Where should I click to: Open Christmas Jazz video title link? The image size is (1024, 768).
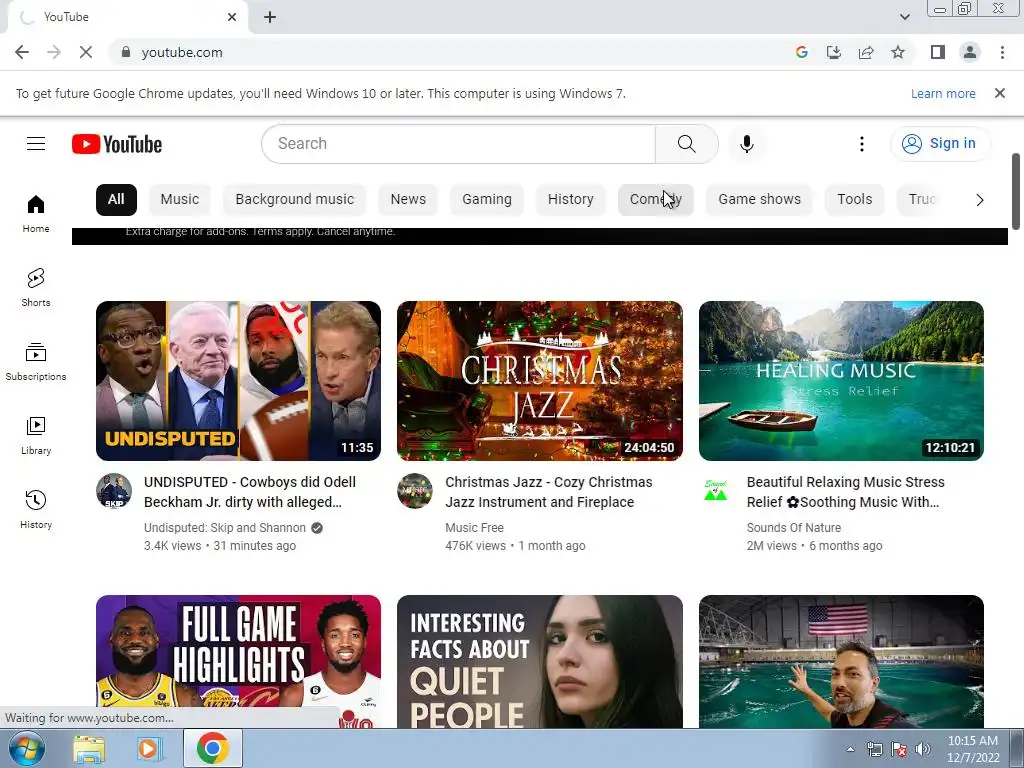(x=549, y=492)
